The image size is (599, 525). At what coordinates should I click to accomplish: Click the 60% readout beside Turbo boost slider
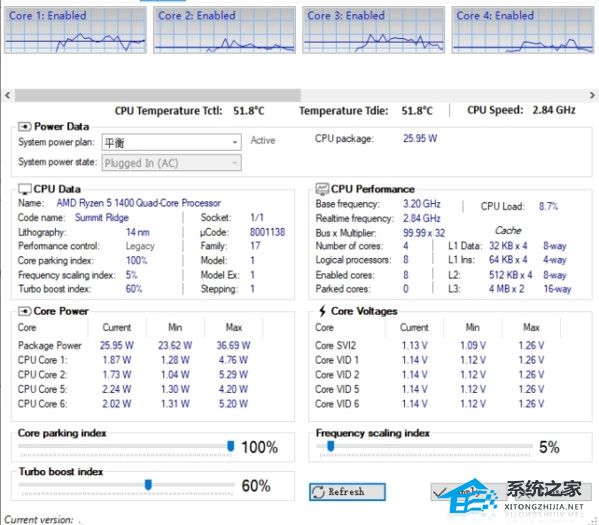point(256,486)
